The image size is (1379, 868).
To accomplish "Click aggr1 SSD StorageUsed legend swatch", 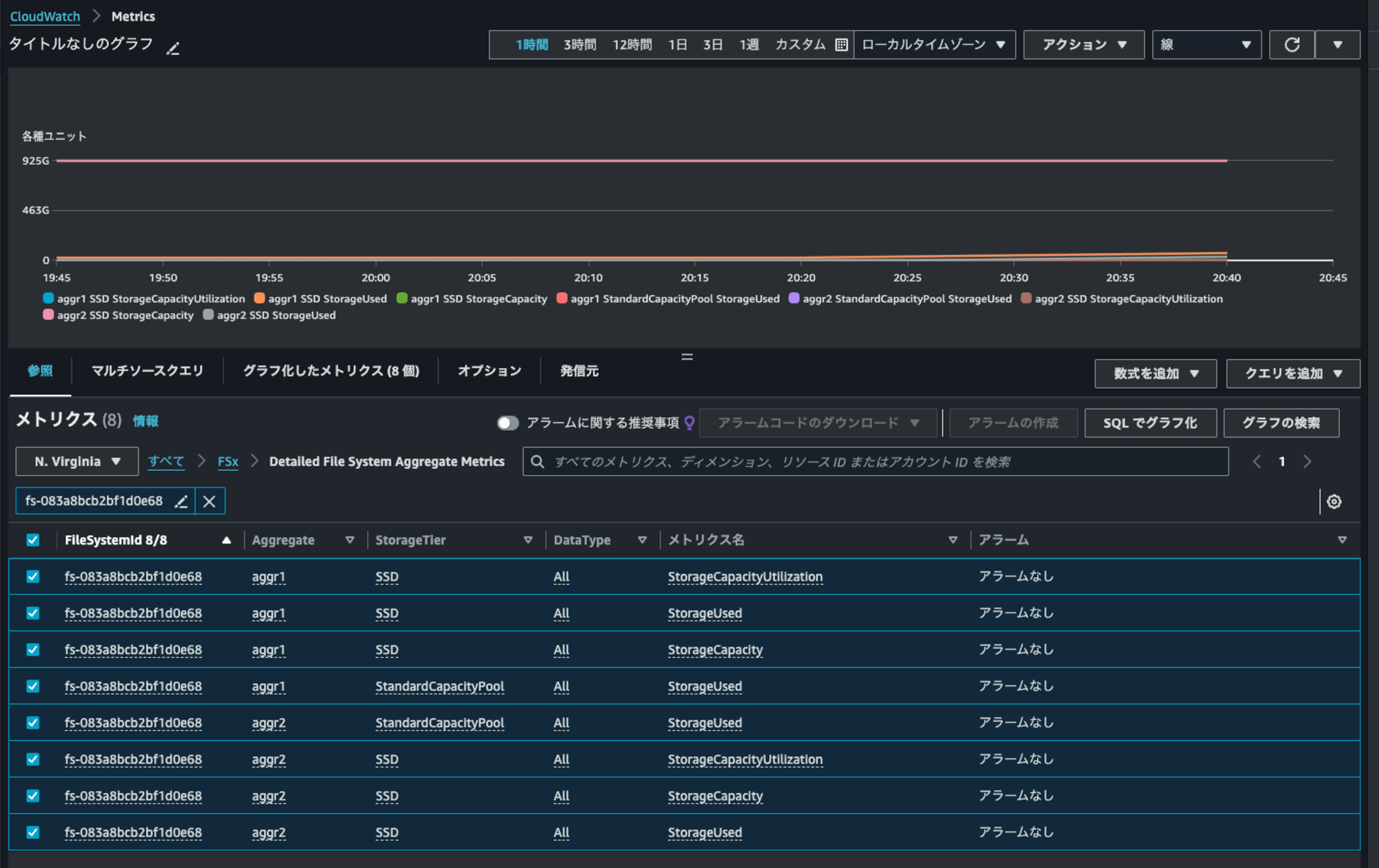I will coord(259,299).
